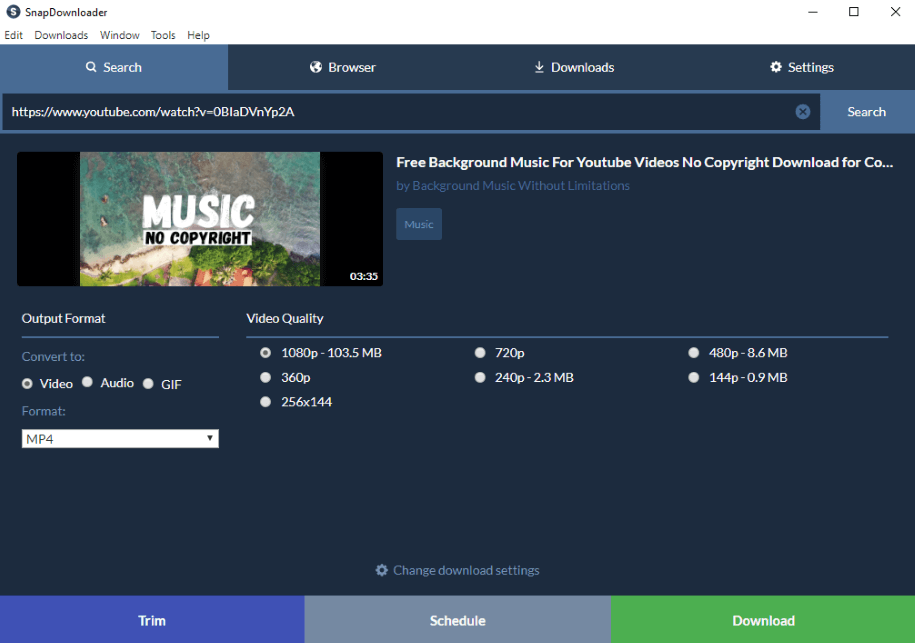Click the video title Free Background Music
Image resolution: width=915 pixels, height=643 pixels.
(x=644, y=162)
